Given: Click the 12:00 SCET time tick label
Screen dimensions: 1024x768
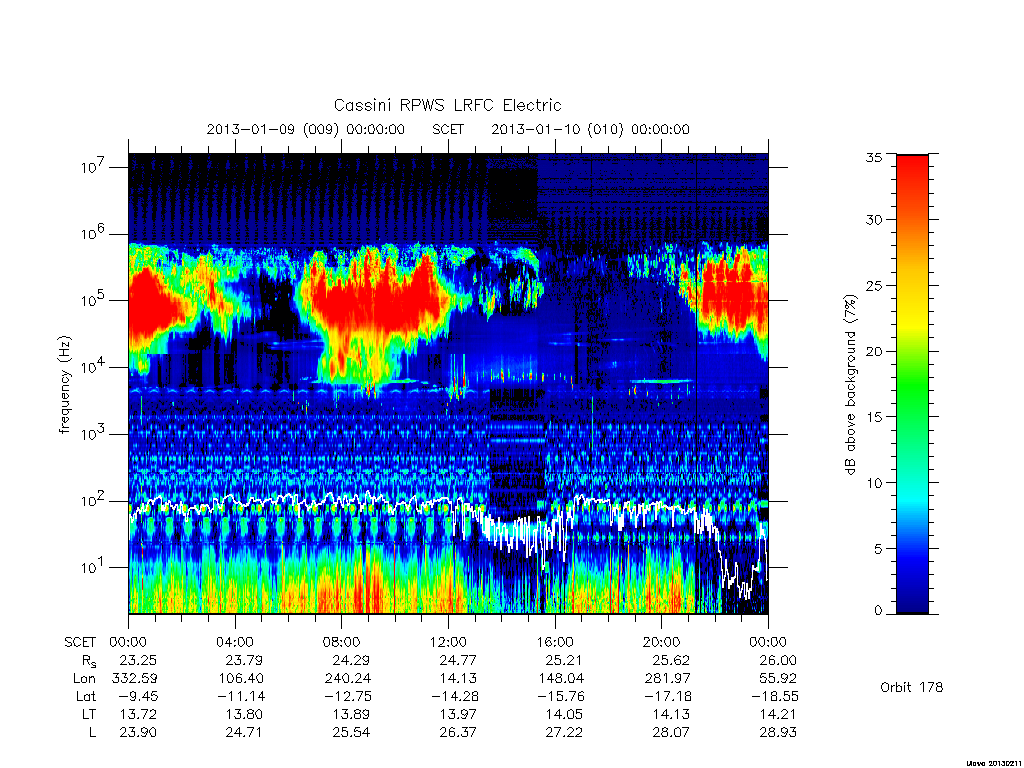Looking at the screenshot, I should coord(449,642).
